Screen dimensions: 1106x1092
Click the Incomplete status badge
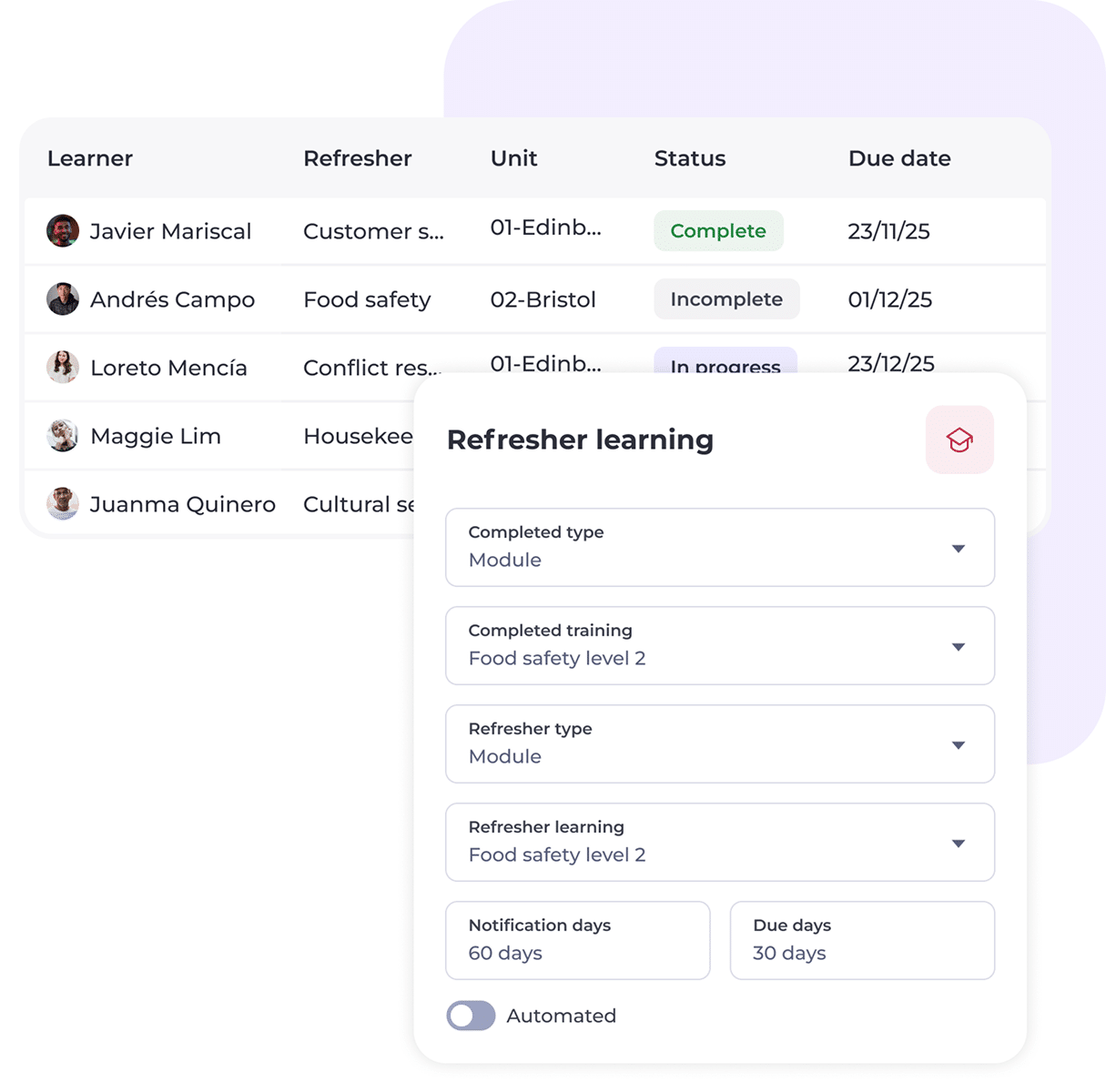click(726, 299)
